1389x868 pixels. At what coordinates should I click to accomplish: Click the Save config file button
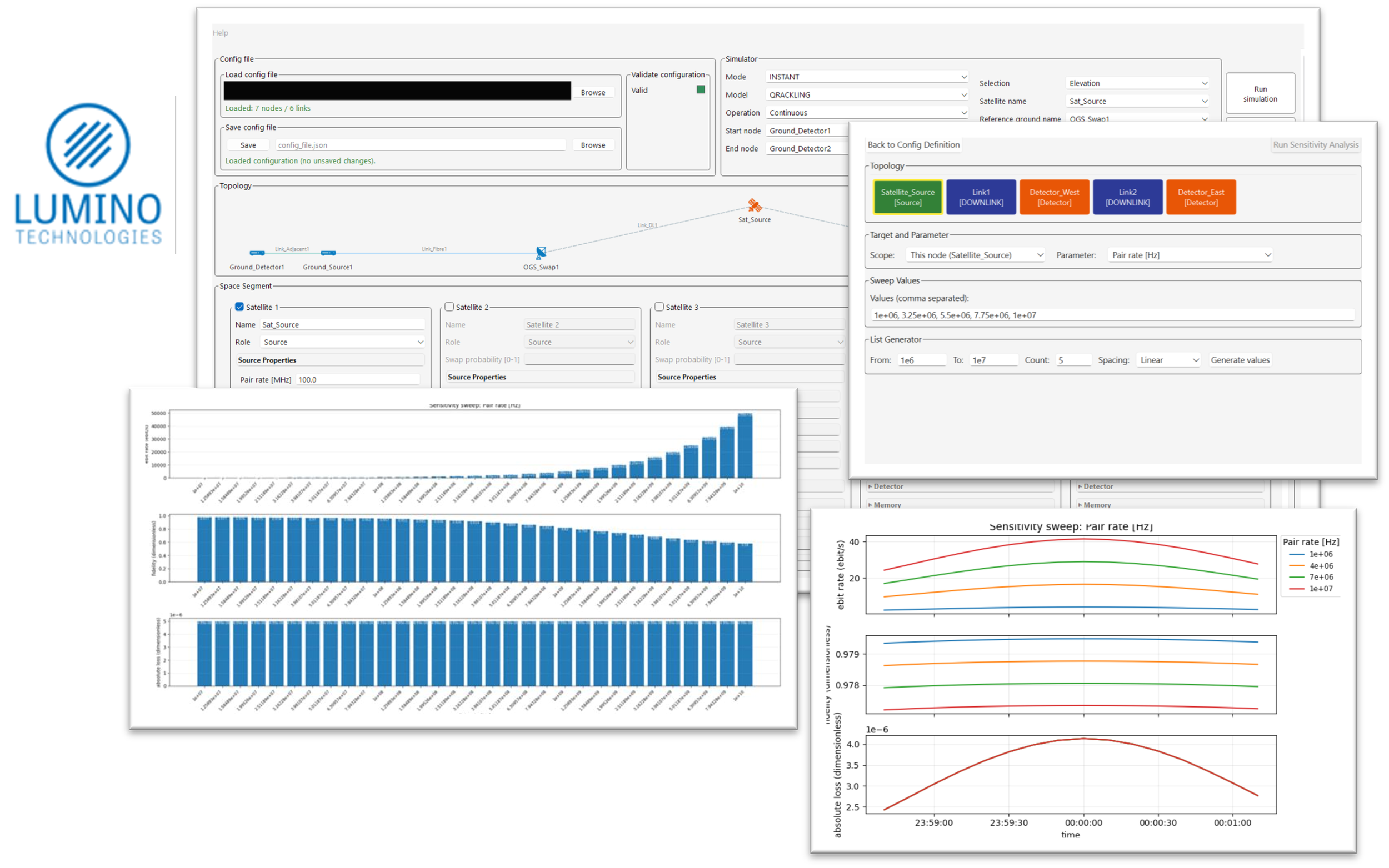(248, 145)
